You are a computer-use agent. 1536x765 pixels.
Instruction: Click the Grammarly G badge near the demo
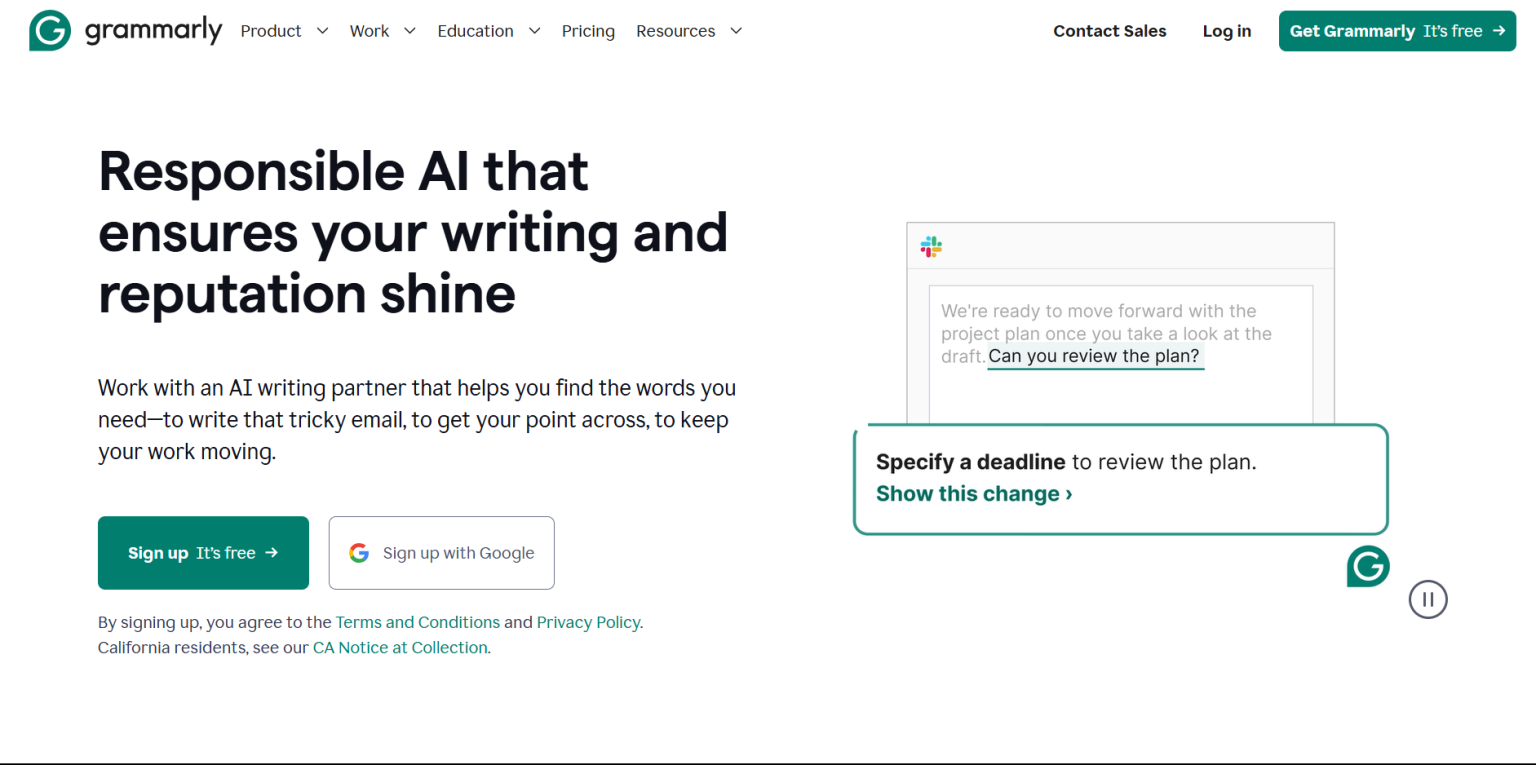tap(1367, 566)
